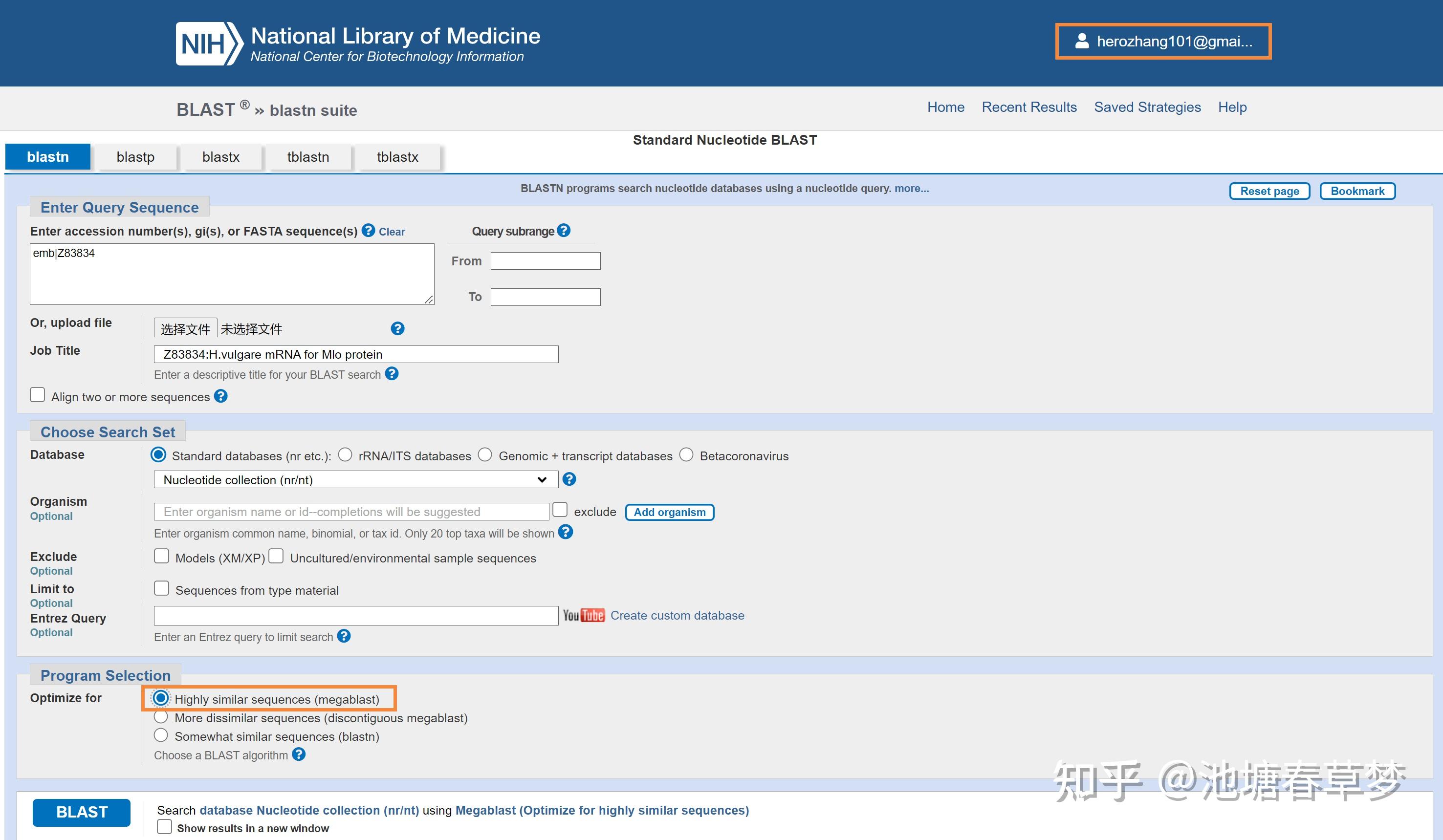Click help icon next to Job Title description

click(392, 374)
